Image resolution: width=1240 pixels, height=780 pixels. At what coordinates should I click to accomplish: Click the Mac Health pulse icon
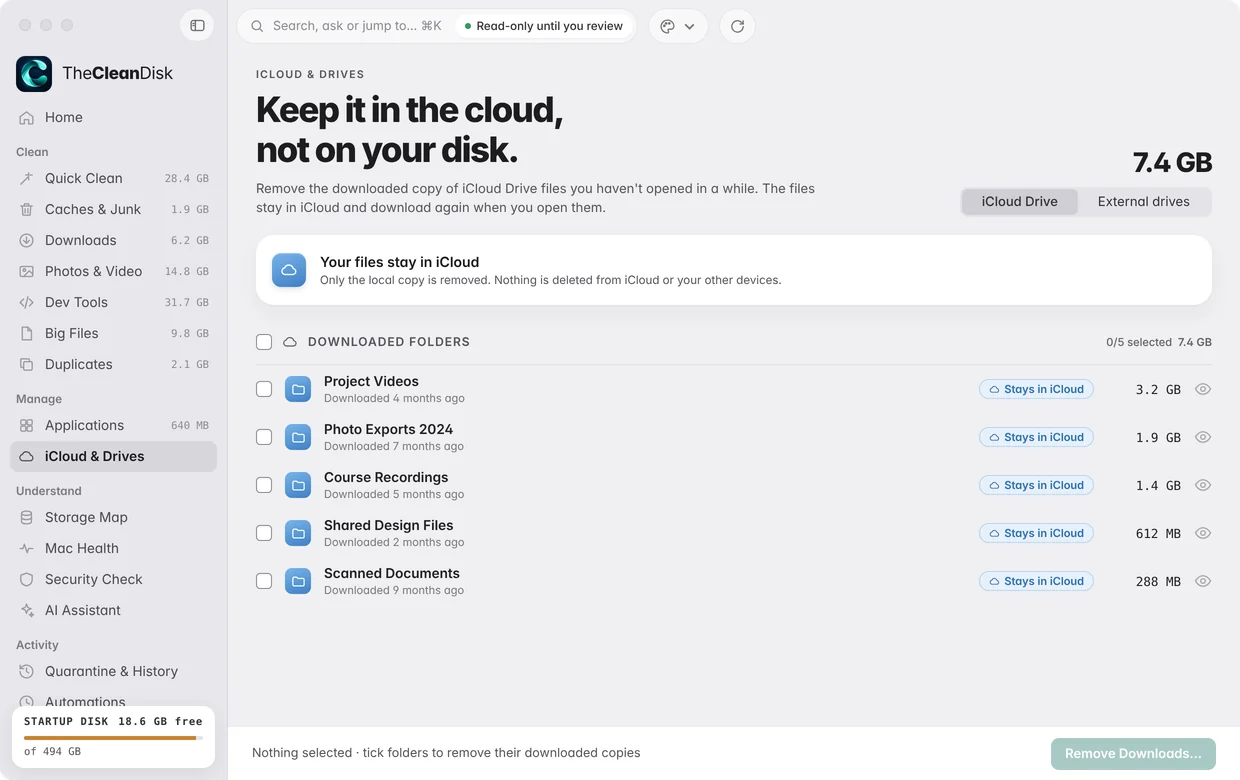27,548
